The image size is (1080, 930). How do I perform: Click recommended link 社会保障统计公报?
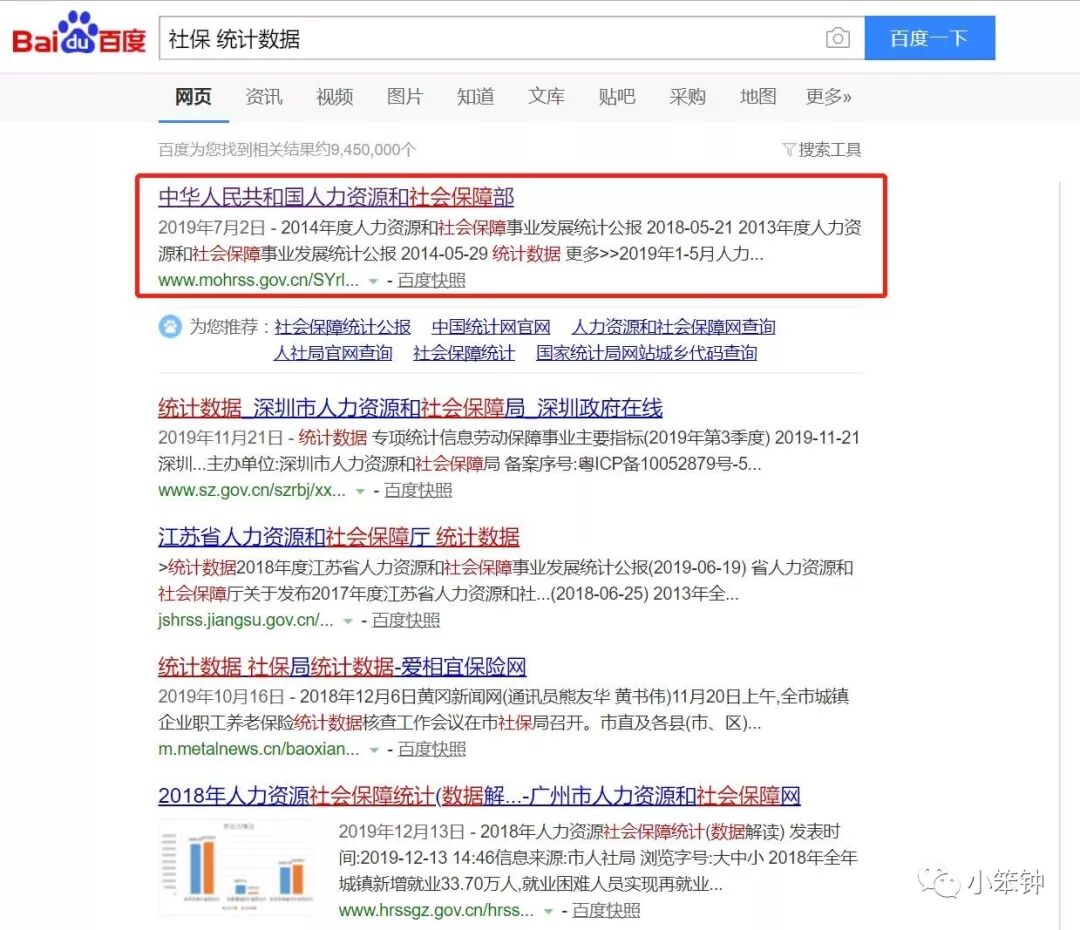coord(342,327)
